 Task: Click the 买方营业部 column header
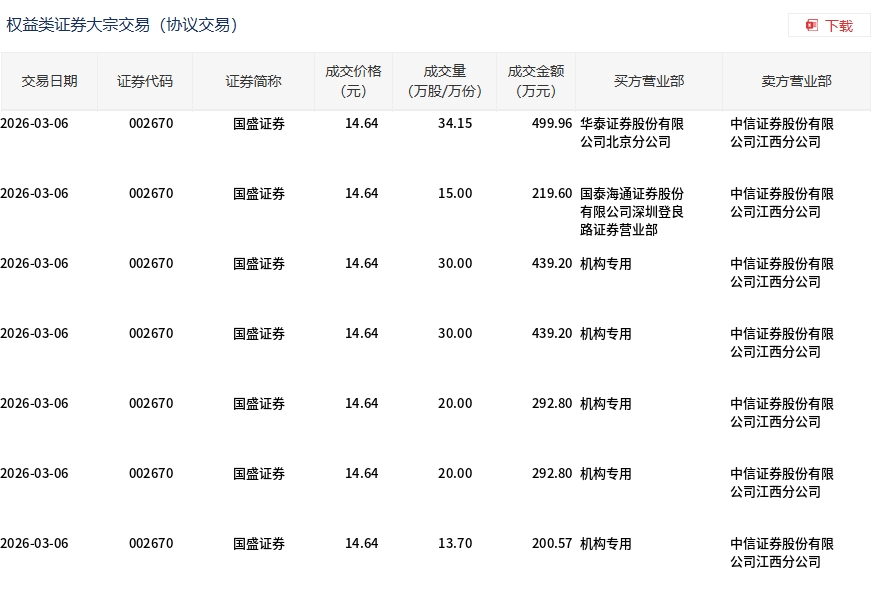click(x=649, y=81)
